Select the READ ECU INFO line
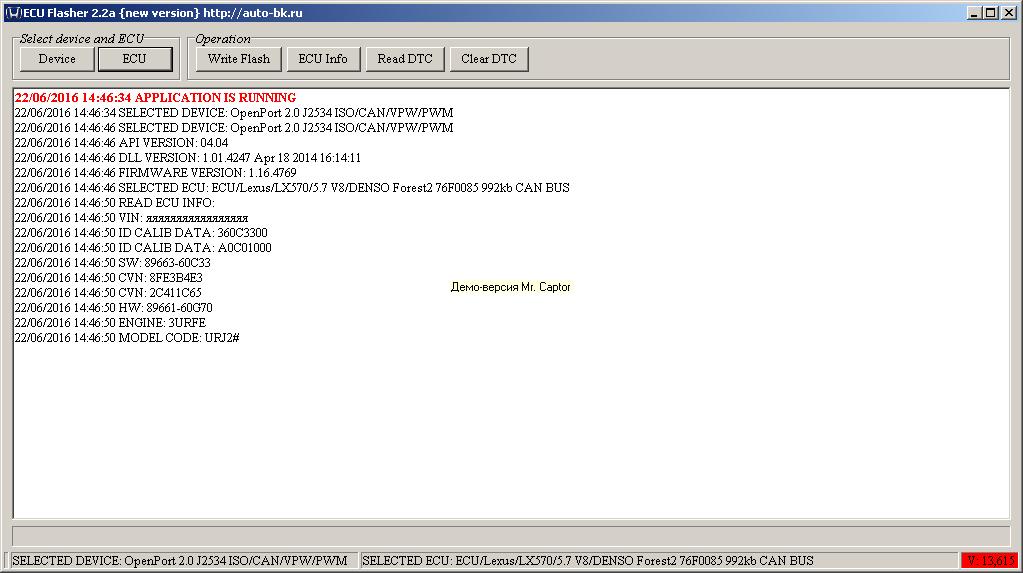This screenshot has height=573, width=1023. [115, 203]
